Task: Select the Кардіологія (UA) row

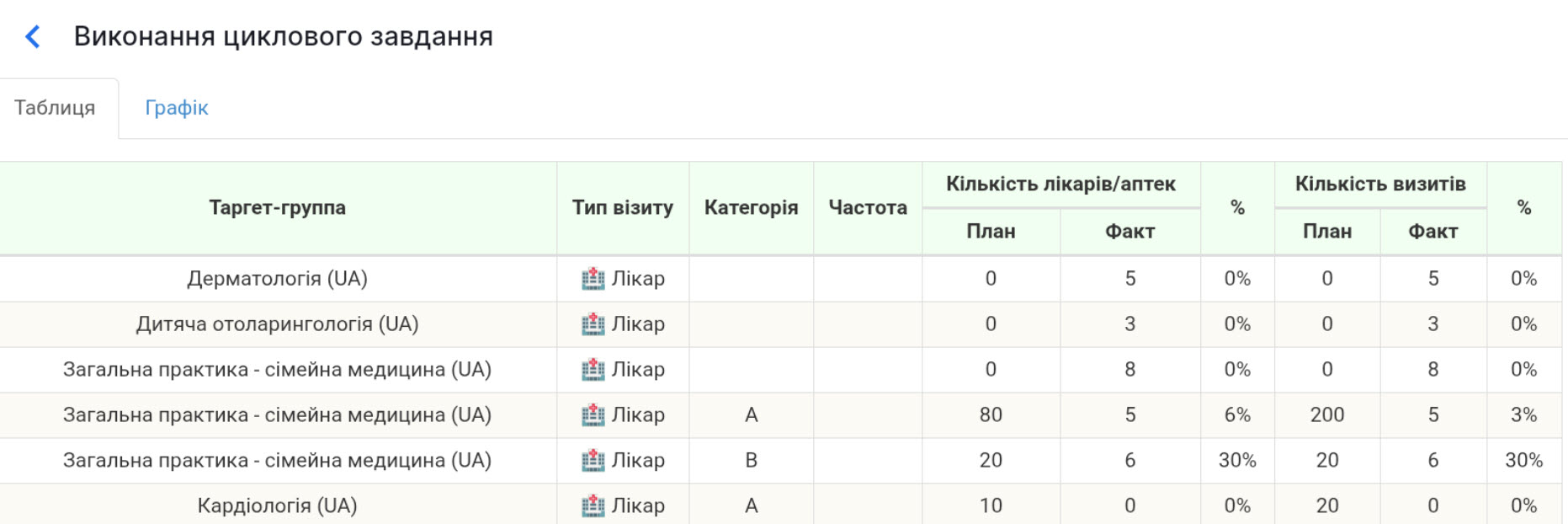Action: tap(278, 505)
